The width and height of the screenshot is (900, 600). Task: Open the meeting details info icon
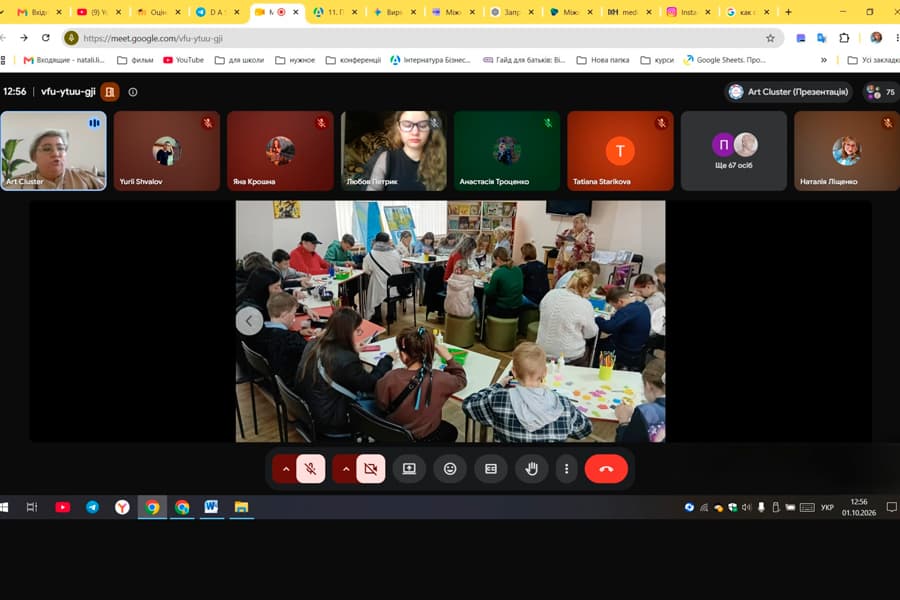[x=133, y=92]
